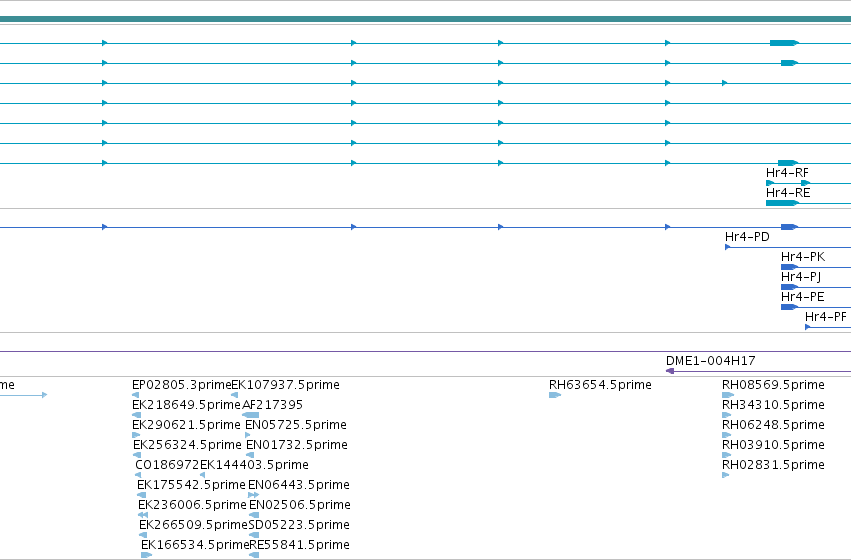Click the RH63654.5prime EST label
851x560 pixels.
click(600, 385)
